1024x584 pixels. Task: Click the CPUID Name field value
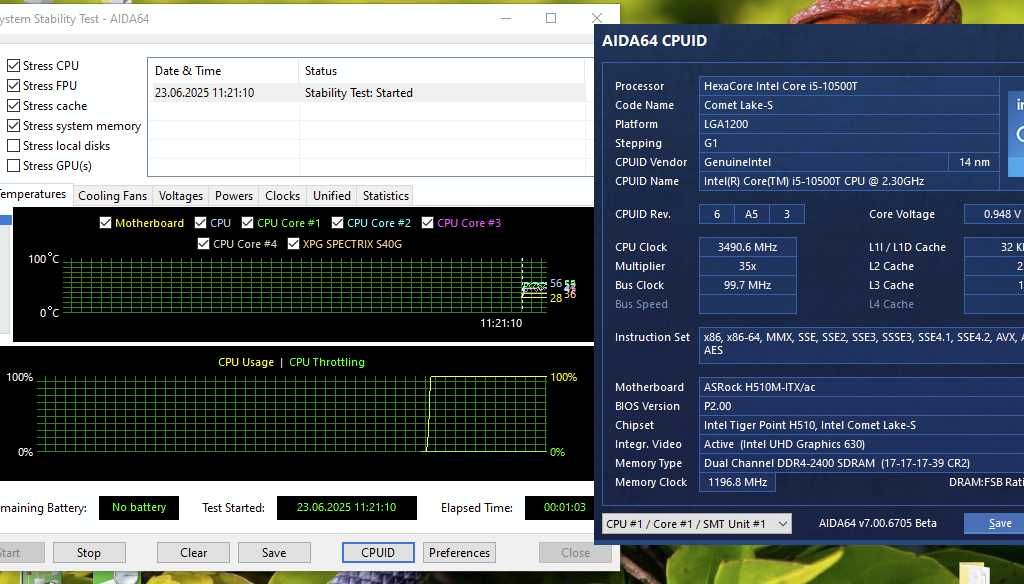pos(849,181)
